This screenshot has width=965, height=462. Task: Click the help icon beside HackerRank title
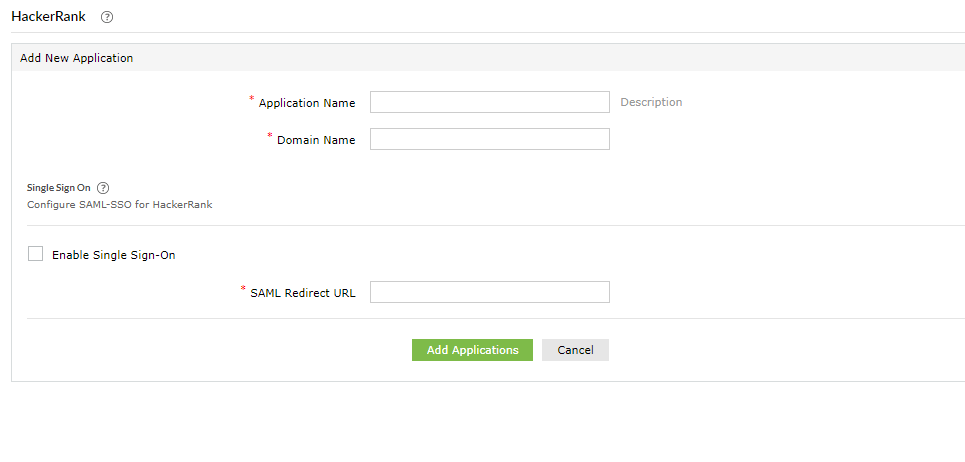tap(107, 17)
